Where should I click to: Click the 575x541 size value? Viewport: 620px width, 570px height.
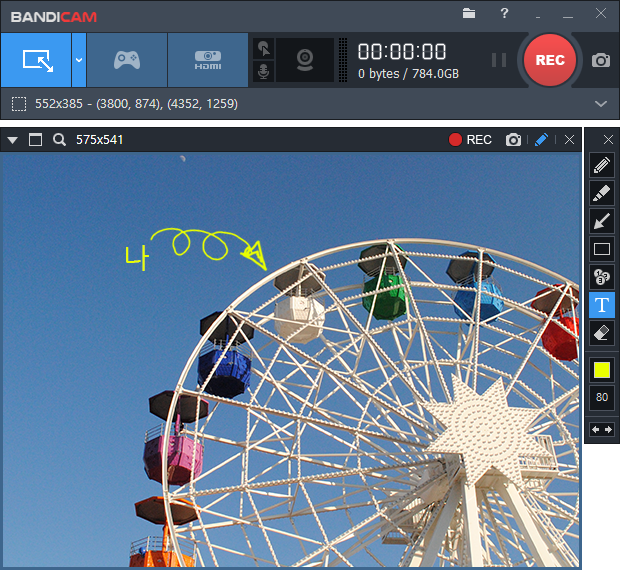pos(99,140)
